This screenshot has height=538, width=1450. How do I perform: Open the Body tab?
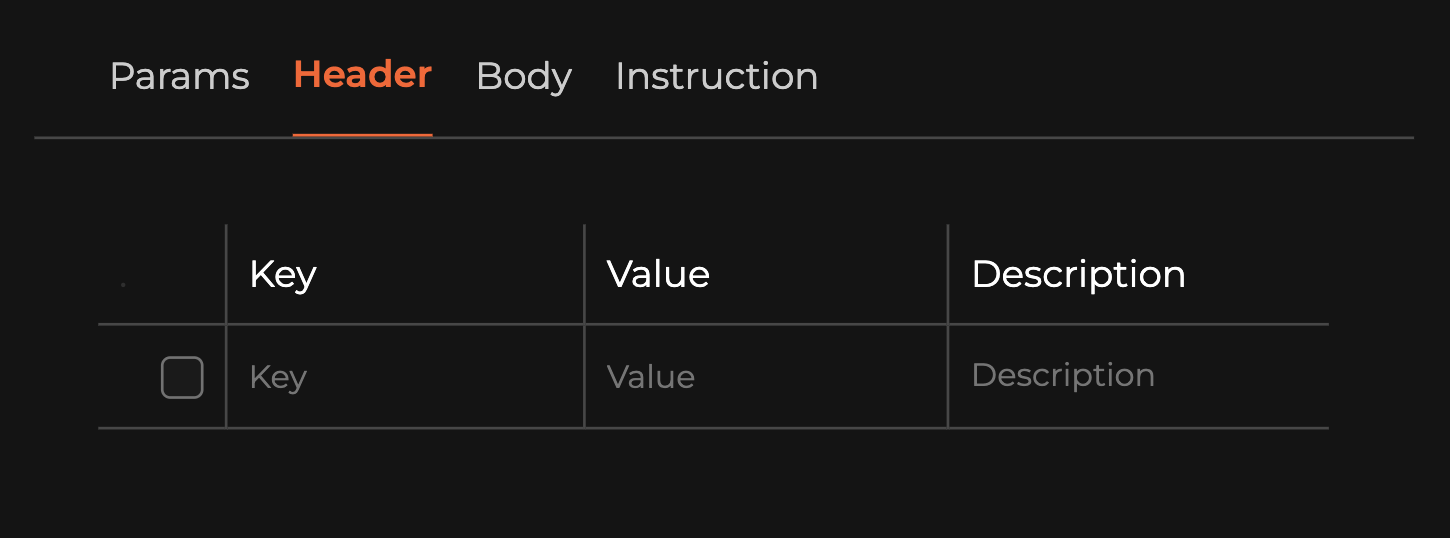point(523,77)
